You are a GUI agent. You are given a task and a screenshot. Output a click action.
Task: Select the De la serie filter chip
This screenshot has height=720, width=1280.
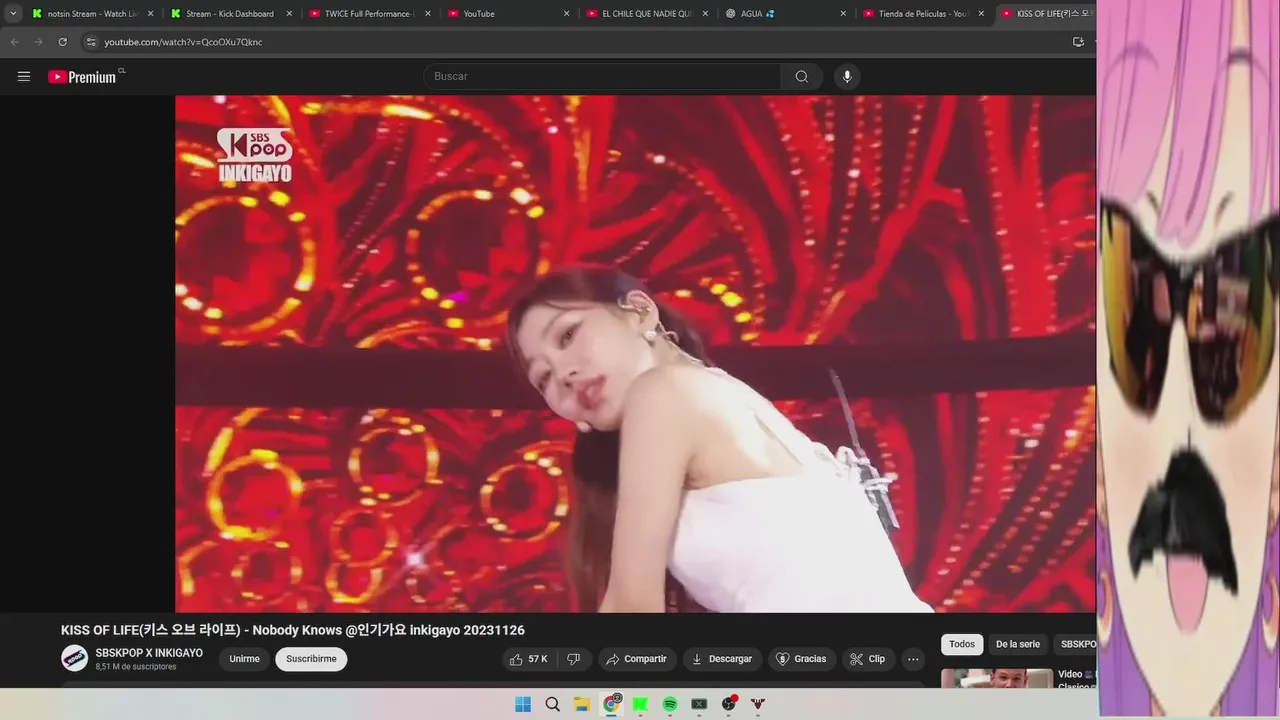tap(1018, 645)
